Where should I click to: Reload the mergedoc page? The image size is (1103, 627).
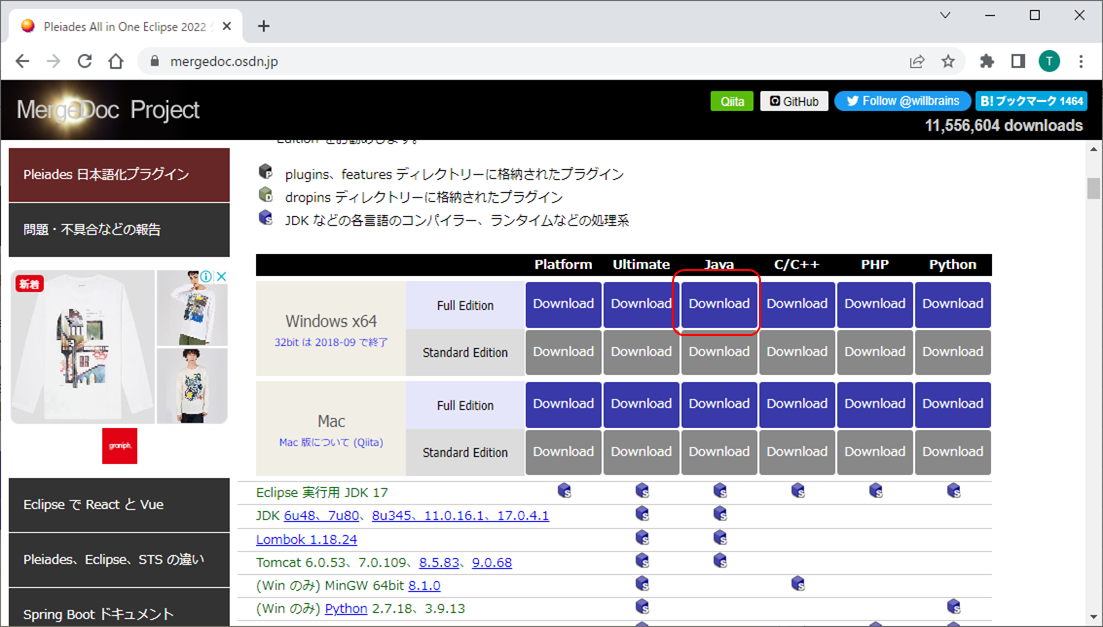[x=84, y=61]
